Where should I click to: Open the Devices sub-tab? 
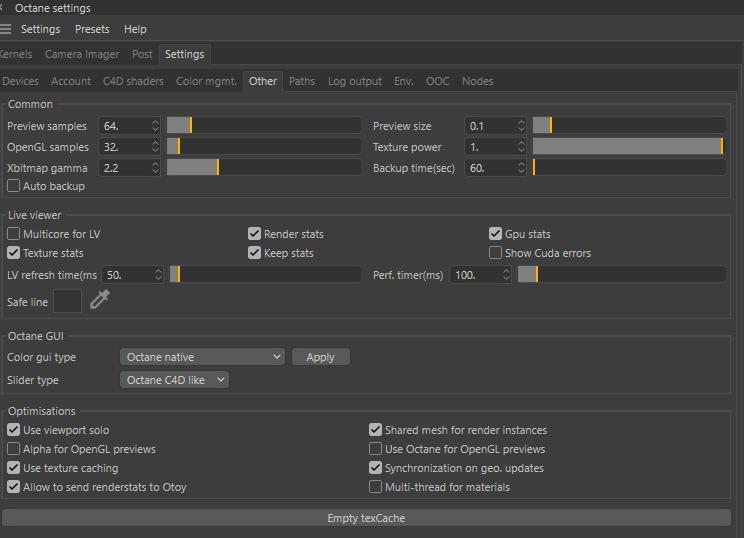tap(20, 81)
